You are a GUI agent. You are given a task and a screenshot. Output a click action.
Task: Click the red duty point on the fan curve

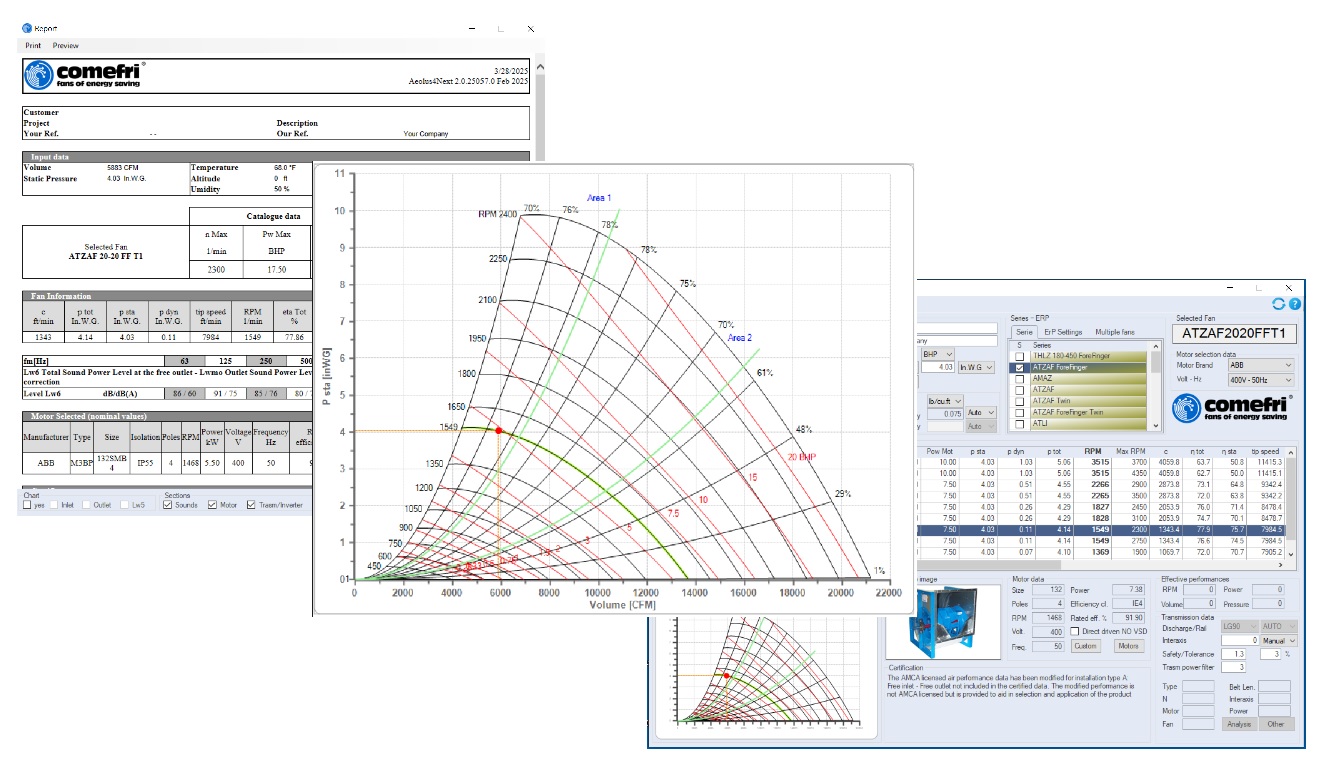coord(500,430)
